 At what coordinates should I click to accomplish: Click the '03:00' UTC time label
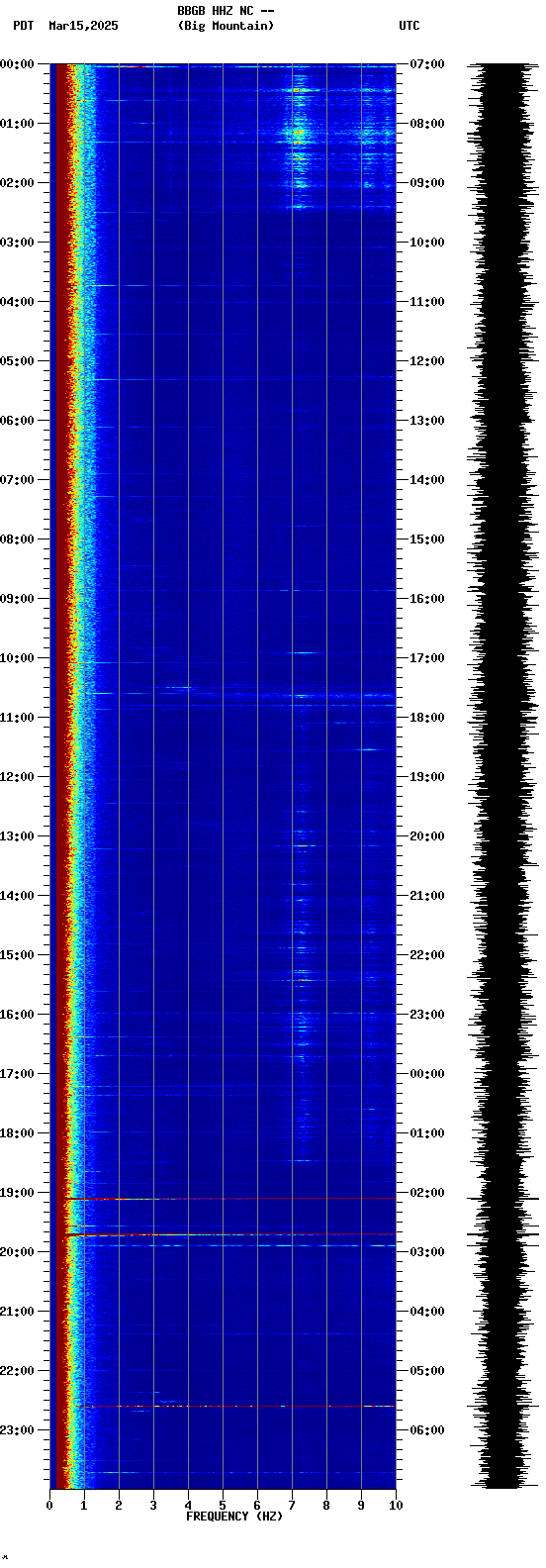(x=427, y=1252)
